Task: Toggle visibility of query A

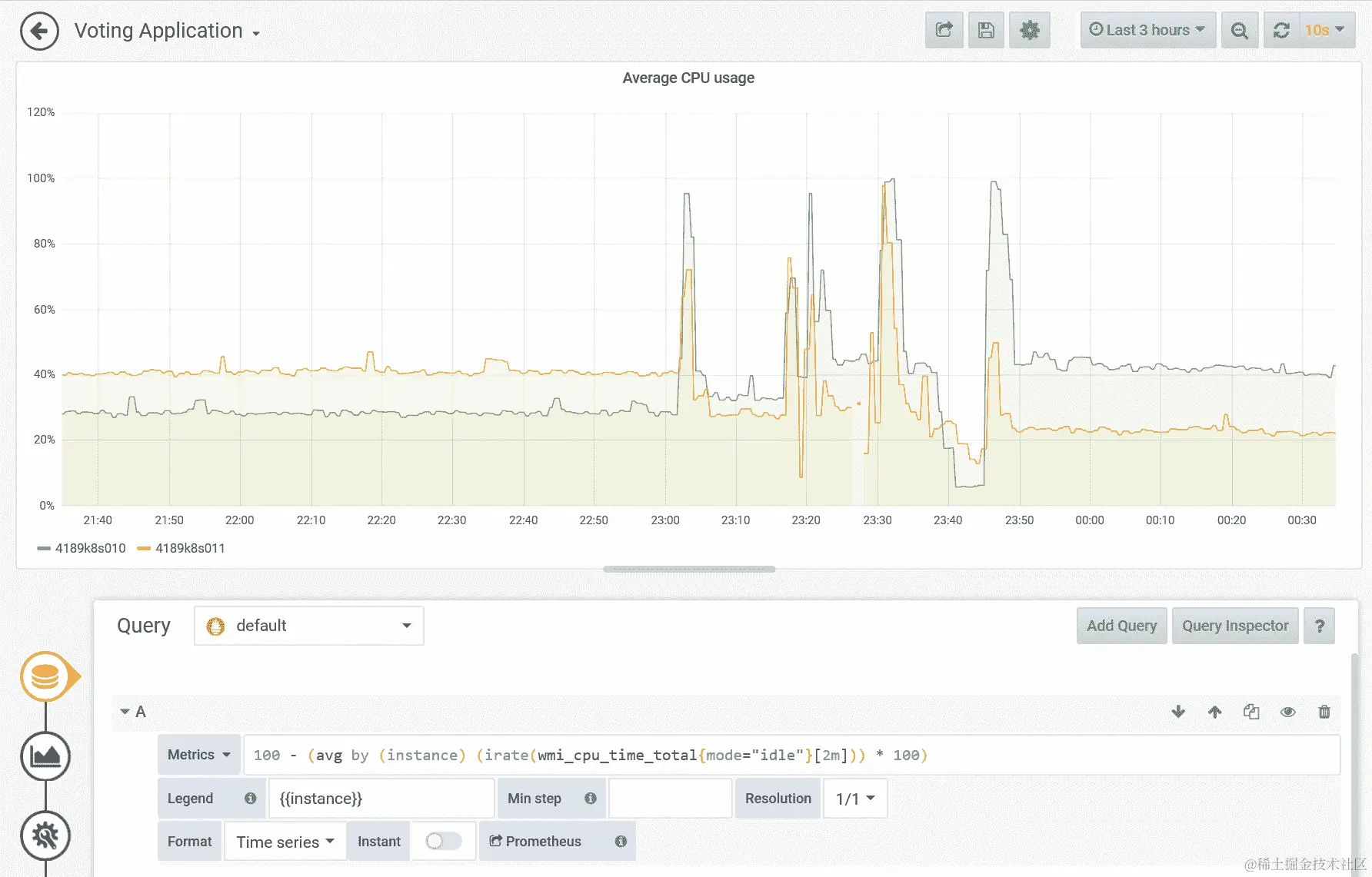Action: (x=1288, y=712)
